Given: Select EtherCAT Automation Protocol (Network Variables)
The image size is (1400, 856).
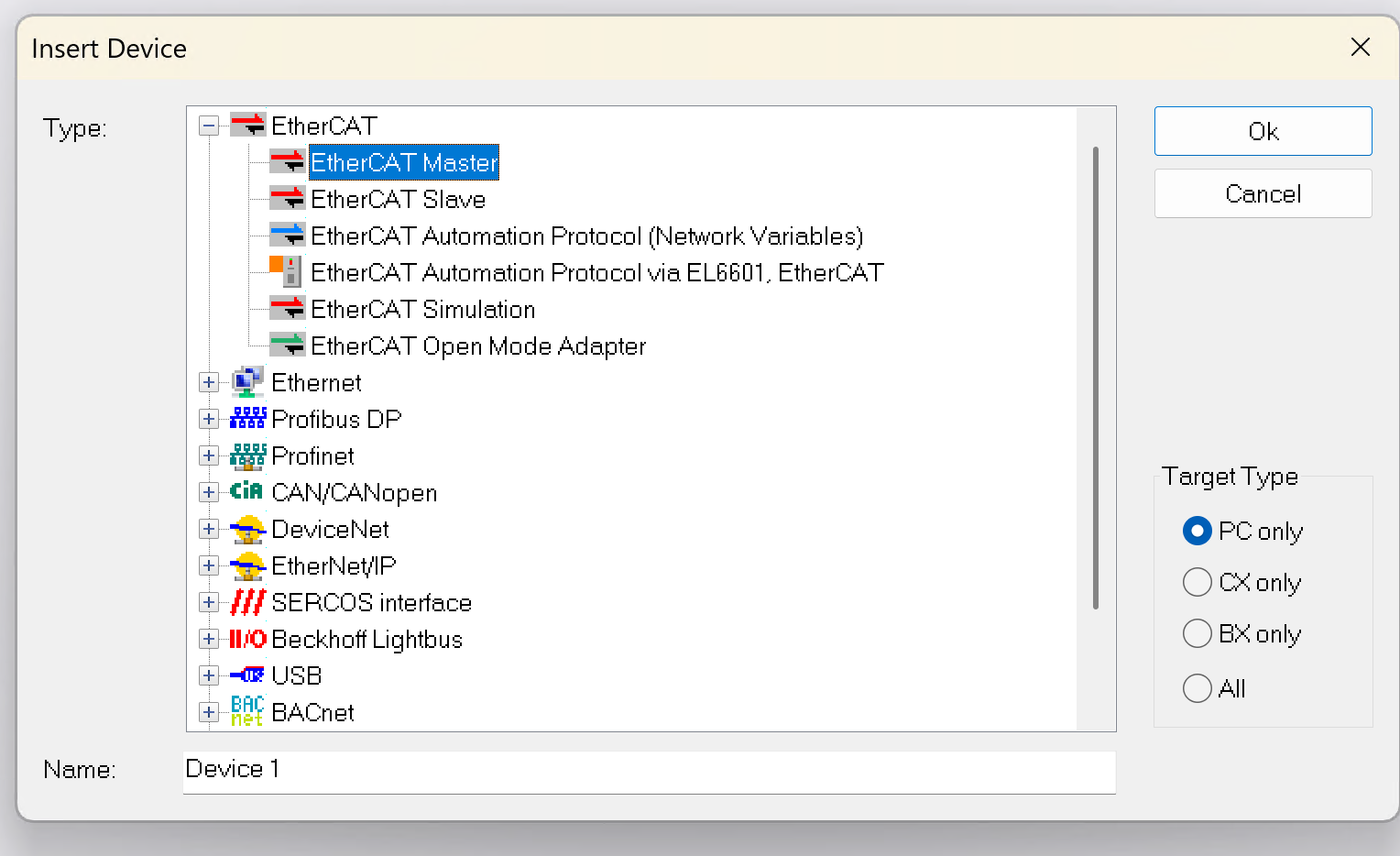Looking at the screenshot, I should coord(586,236).
